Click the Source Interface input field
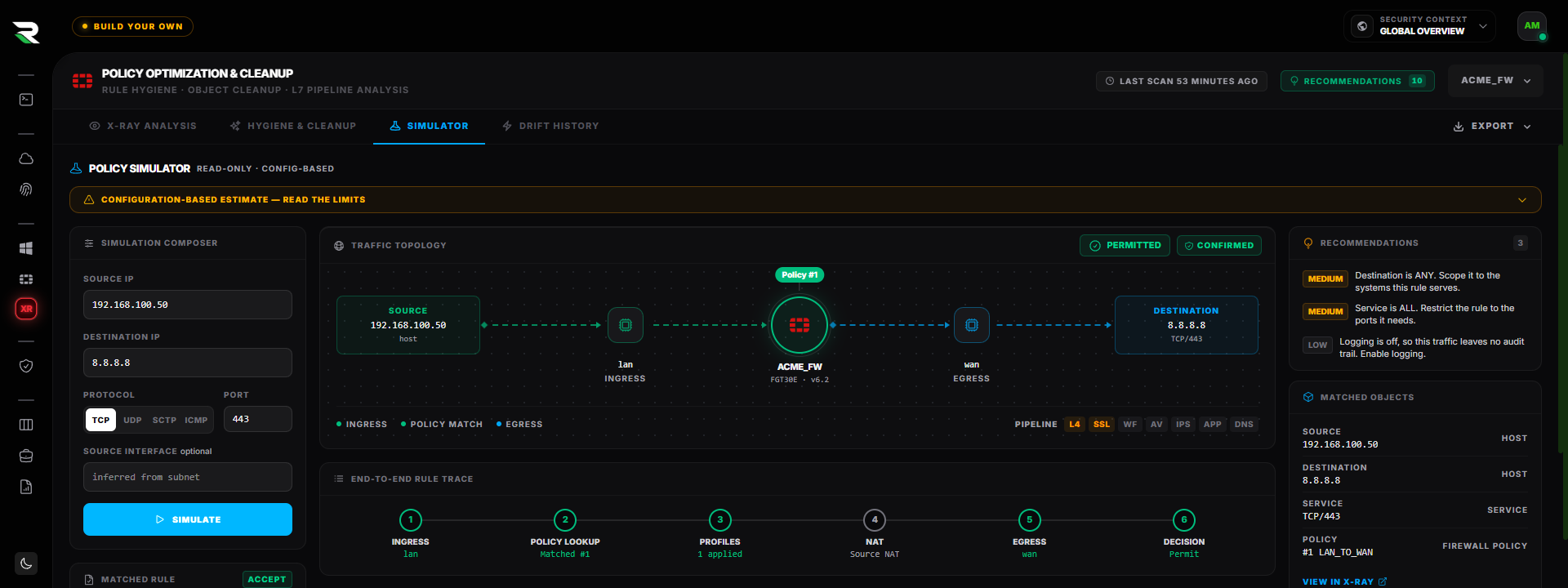1568x588 pixels. pyautogui.click(x=188, y=477)
